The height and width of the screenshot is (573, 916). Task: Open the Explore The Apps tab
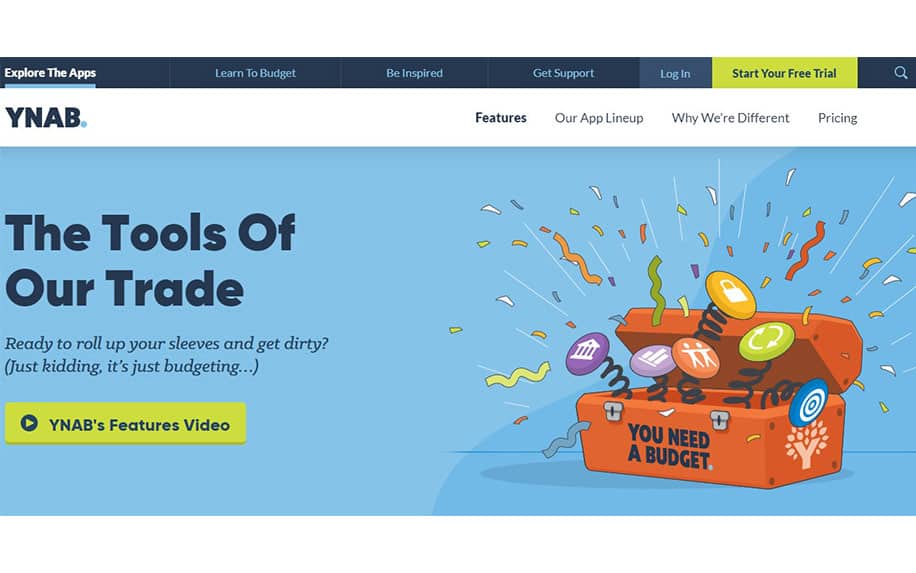click(50, 73)
